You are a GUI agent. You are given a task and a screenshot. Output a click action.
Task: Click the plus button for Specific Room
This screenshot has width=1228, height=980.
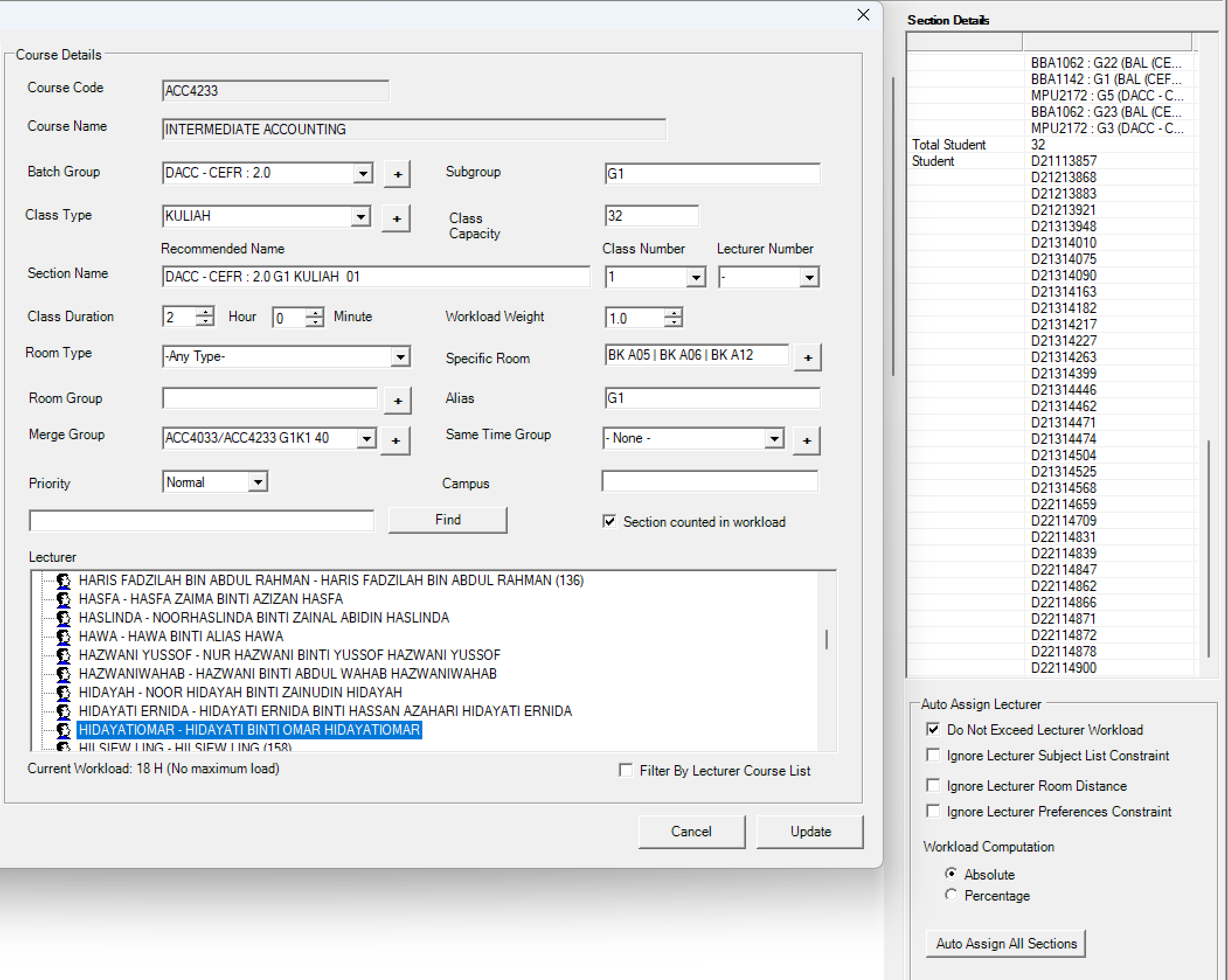(807, 357)
